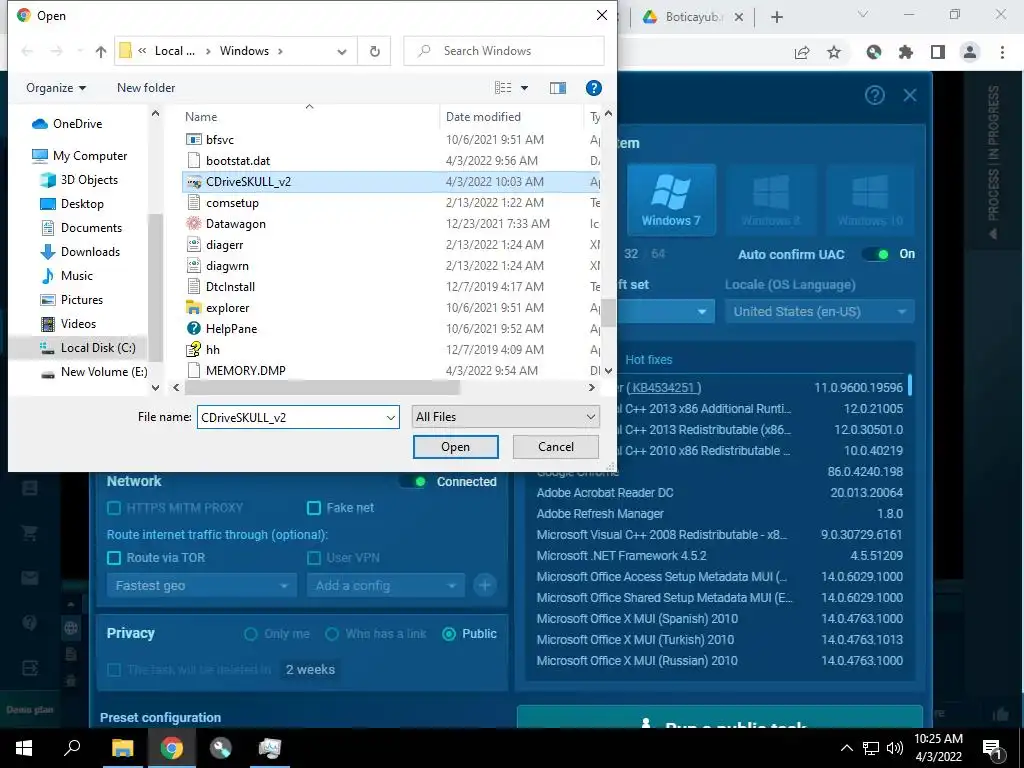
Task: Select the Datawagon file
Action: tap(226, 223)
